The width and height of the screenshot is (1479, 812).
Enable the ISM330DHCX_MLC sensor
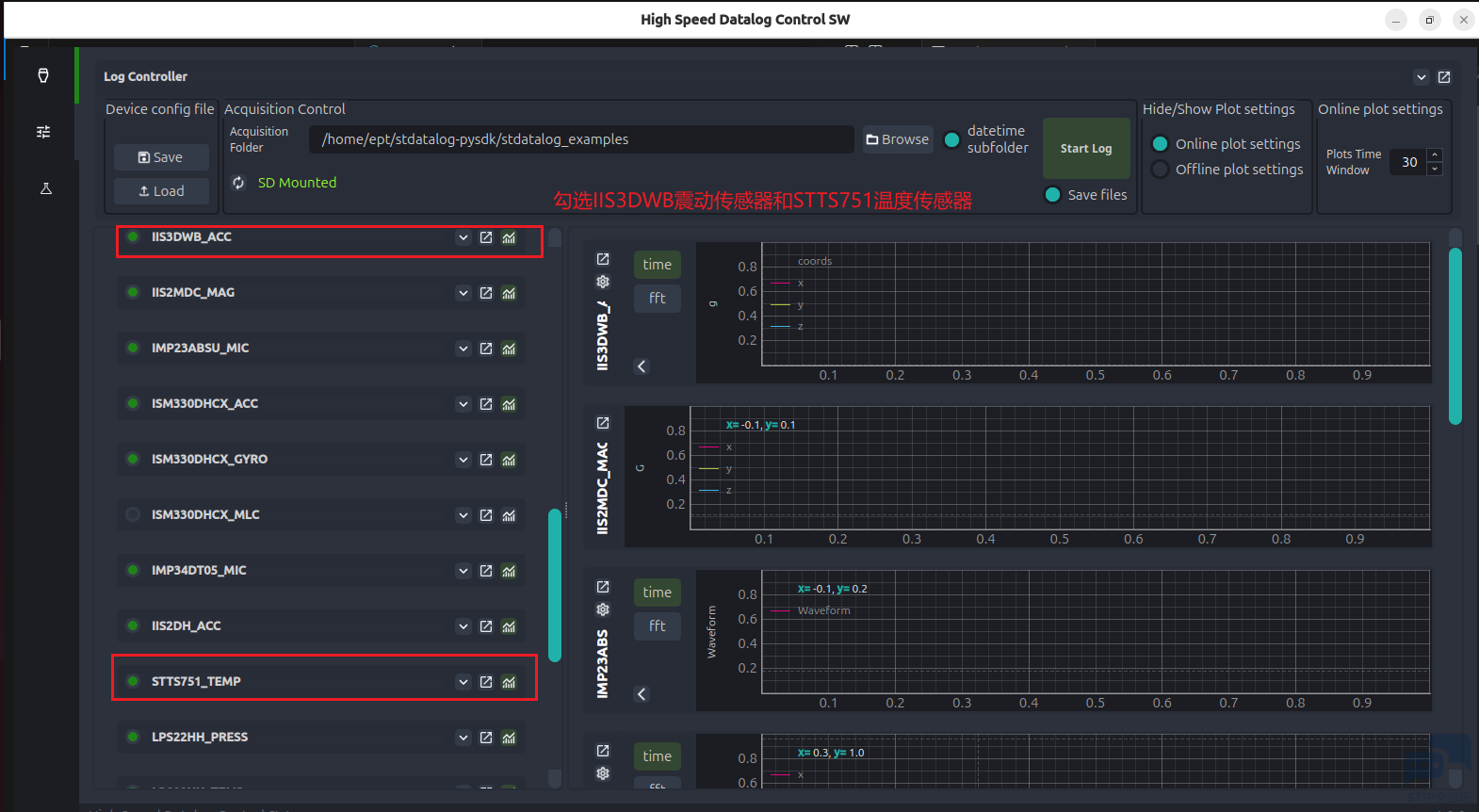[133, 514]
